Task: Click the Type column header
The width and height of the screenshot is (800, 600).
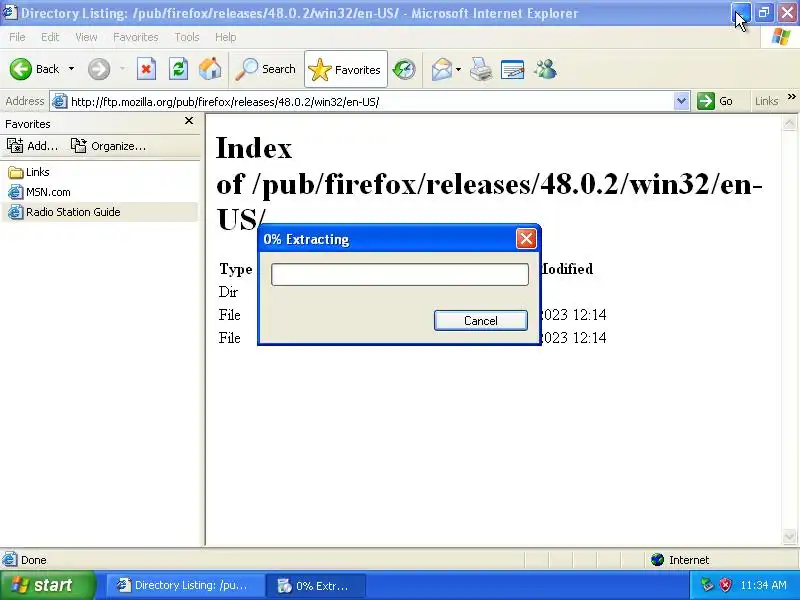Action: 236,269
